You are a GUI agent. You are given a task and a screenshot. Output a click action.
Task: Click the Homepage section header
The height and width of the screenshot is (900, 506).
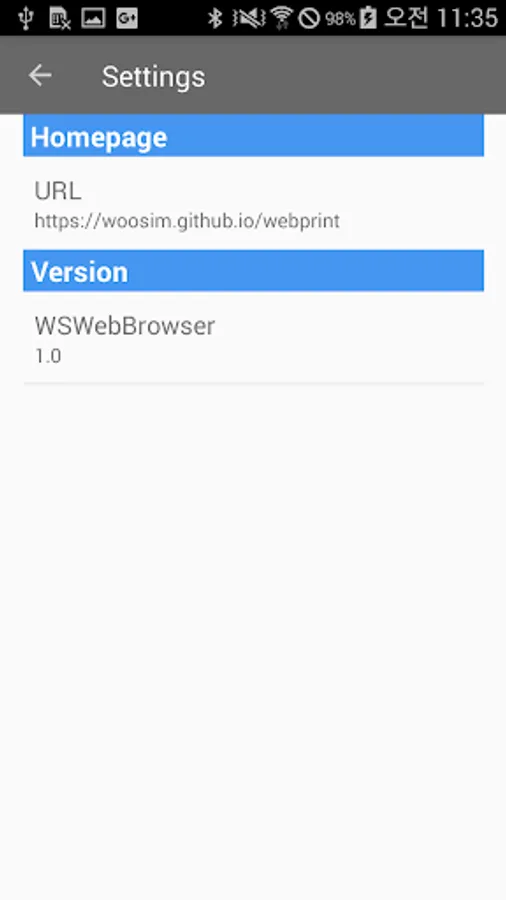254,135
